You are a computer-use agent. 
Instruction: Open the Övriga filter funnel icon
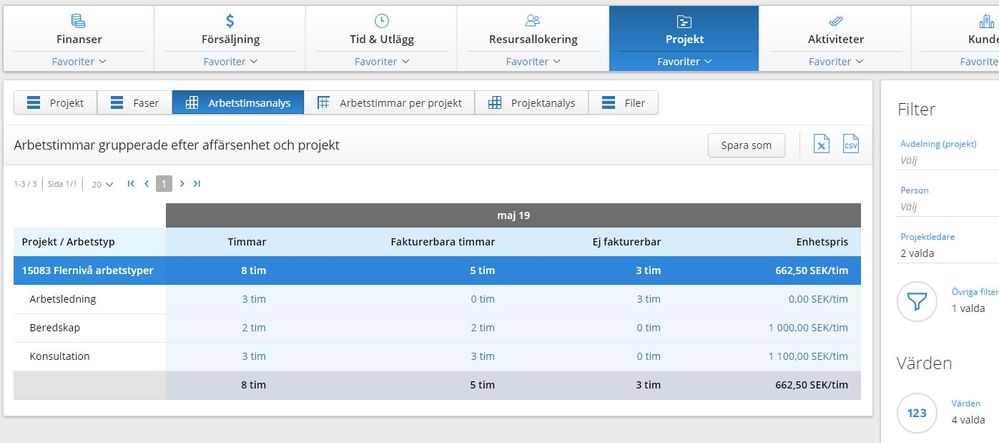(x=917, y=301)
